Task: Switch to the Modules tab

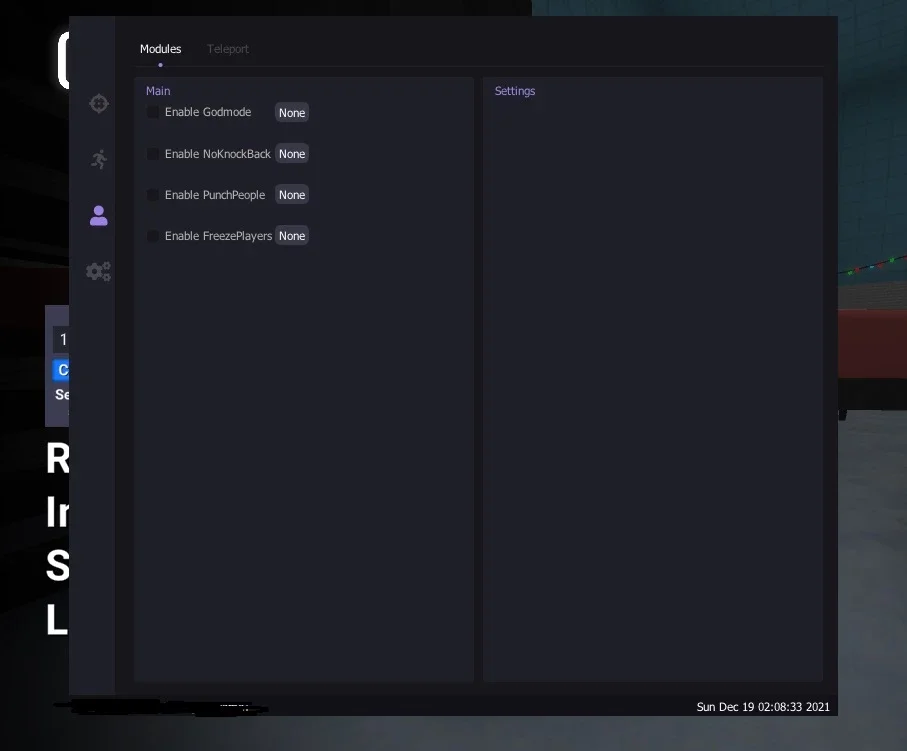Action: tap(161, 49)
